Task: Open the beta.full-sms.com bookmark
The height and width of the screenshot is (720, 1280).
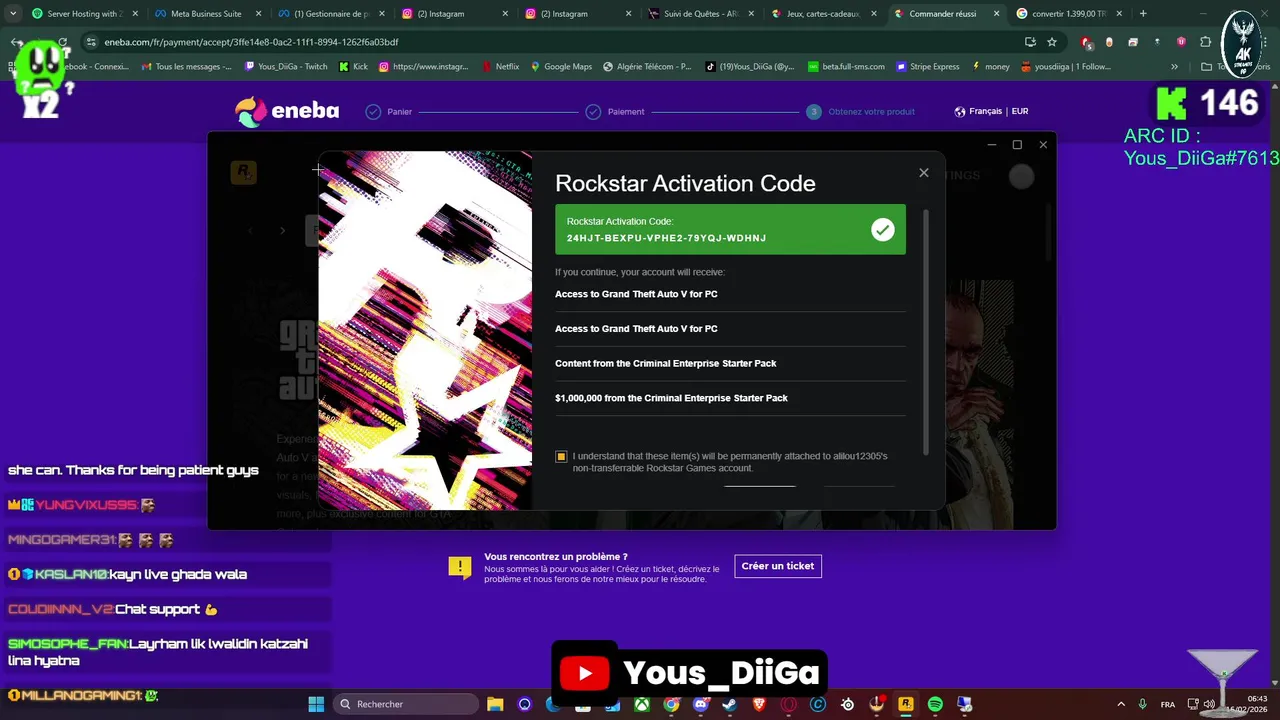Action: click(846, 66)
